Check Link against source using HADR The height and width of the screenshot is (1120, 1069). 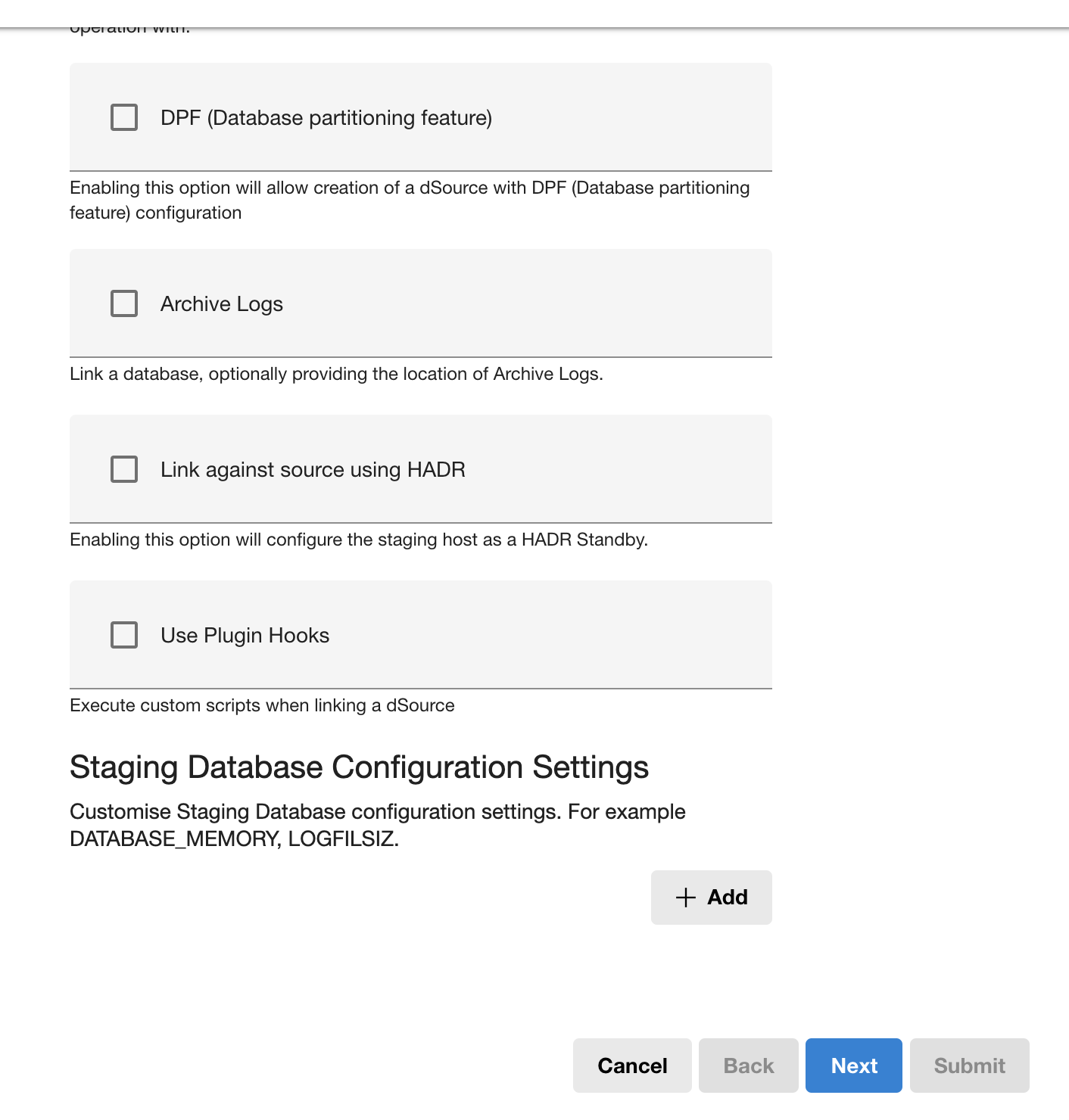point(124,469)
